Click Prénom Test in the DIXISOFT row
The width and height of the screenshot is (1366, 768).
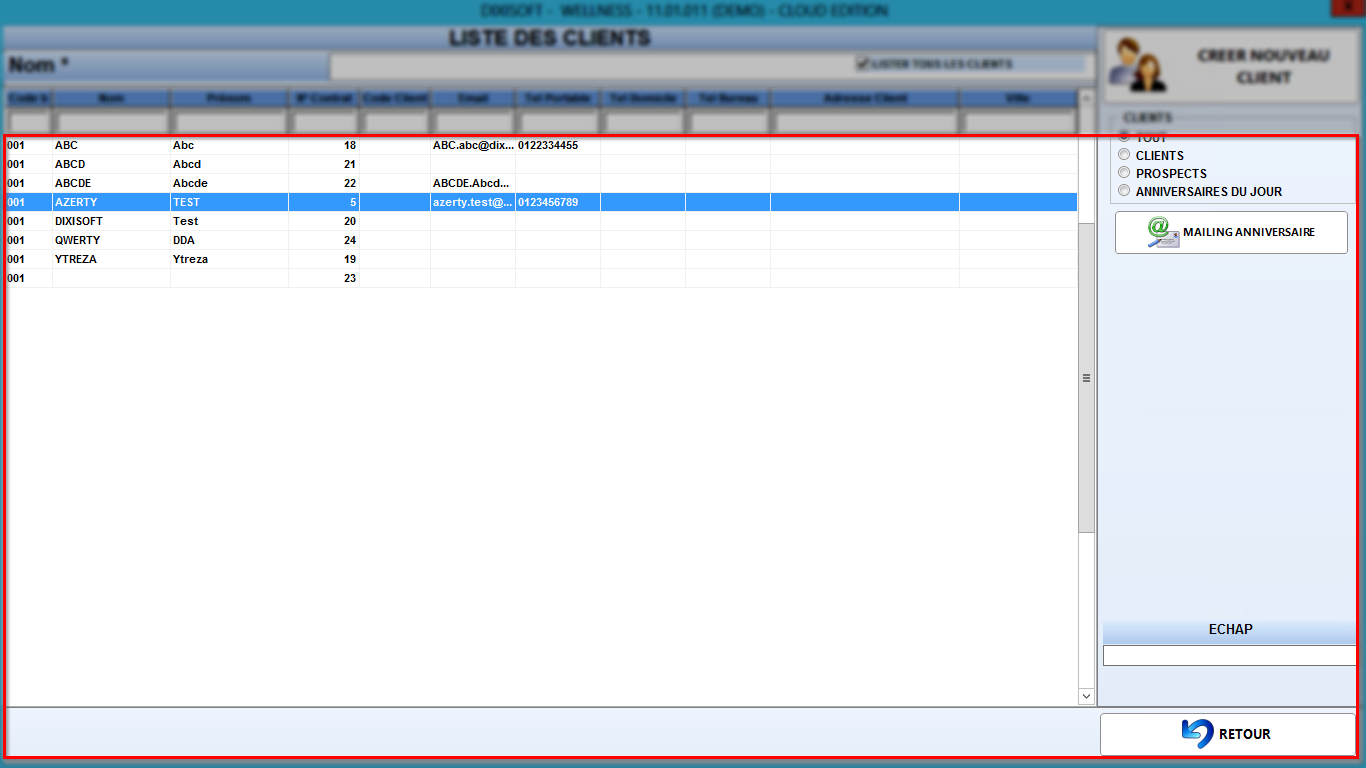tap(185, 221)
